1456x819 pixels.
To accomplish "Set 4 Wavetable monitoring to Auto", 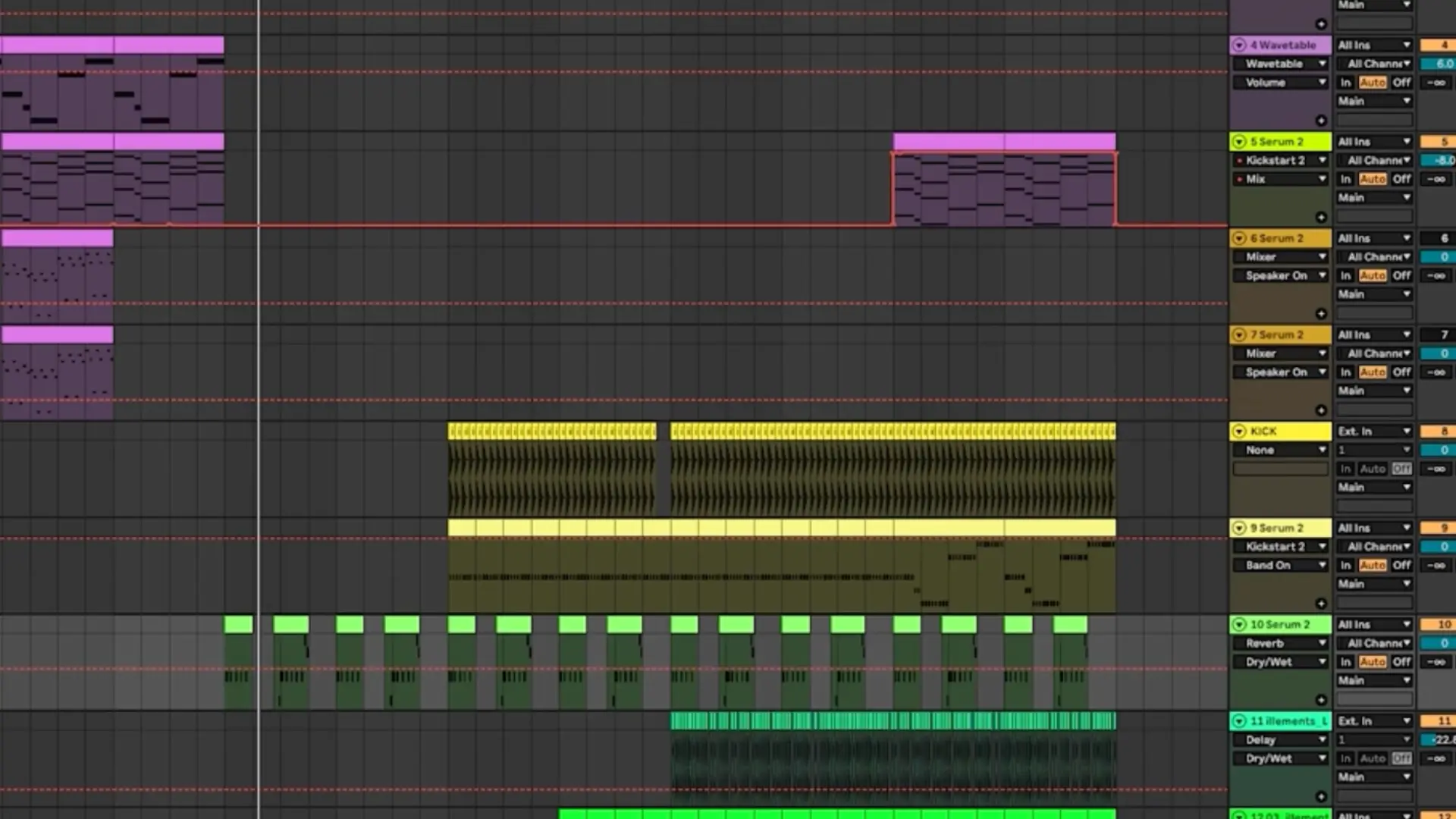I will (1373, 83).
